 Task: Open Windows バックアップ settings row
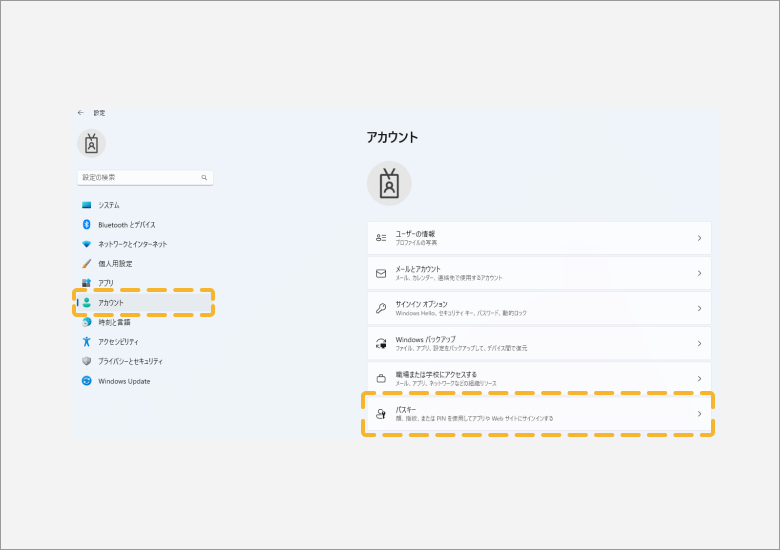coord(539,344)
